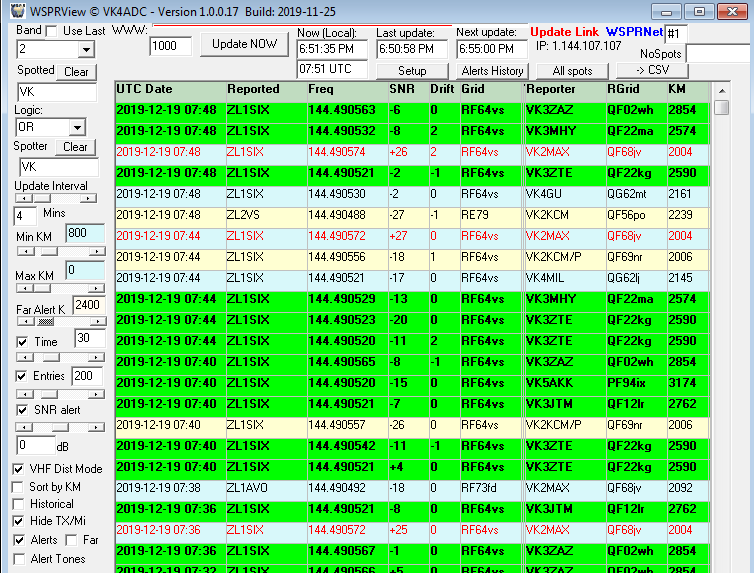The width and height of the screenshot is (756, 573).
Task: Enable the Use Last checkbox
Action: click(54, 31)
